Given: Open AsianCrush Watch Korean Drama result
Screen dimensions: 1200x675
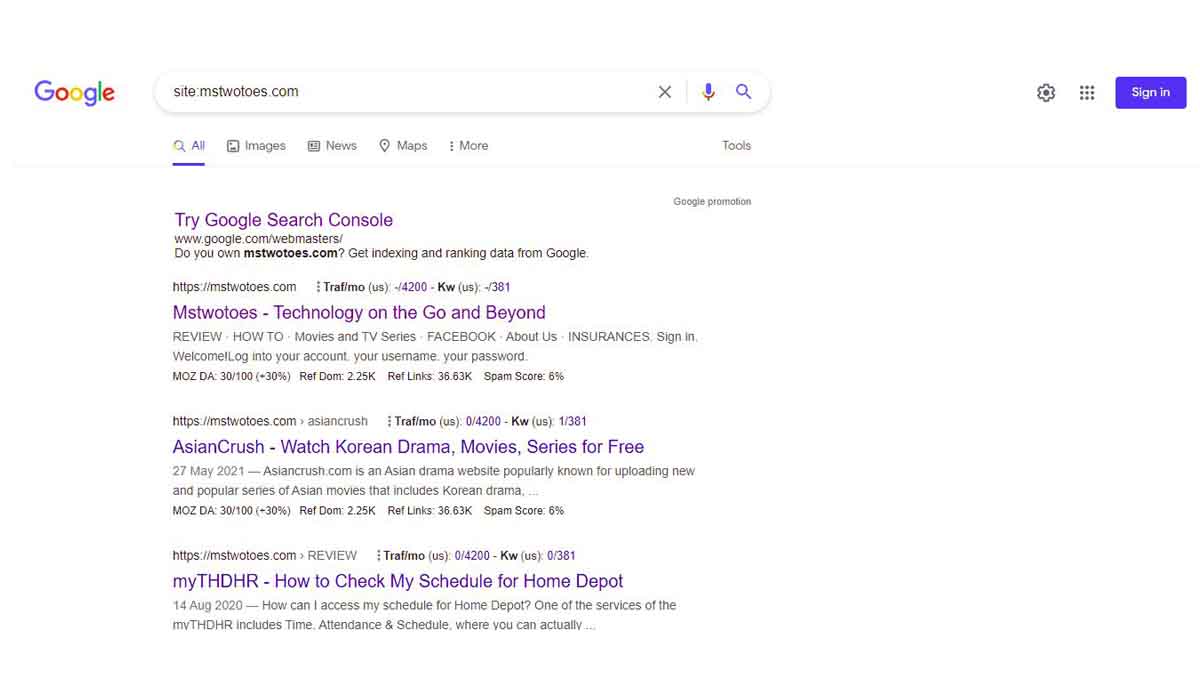Looking at the screenshot, I should point(408,447).
